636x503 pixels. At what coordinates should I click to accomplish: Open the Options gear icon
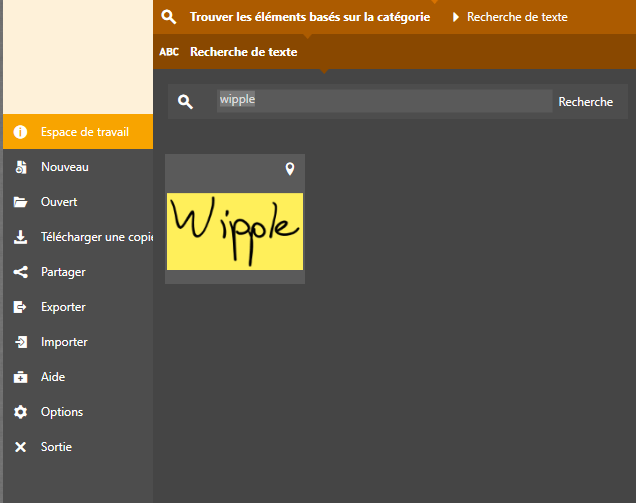point(20,412)
